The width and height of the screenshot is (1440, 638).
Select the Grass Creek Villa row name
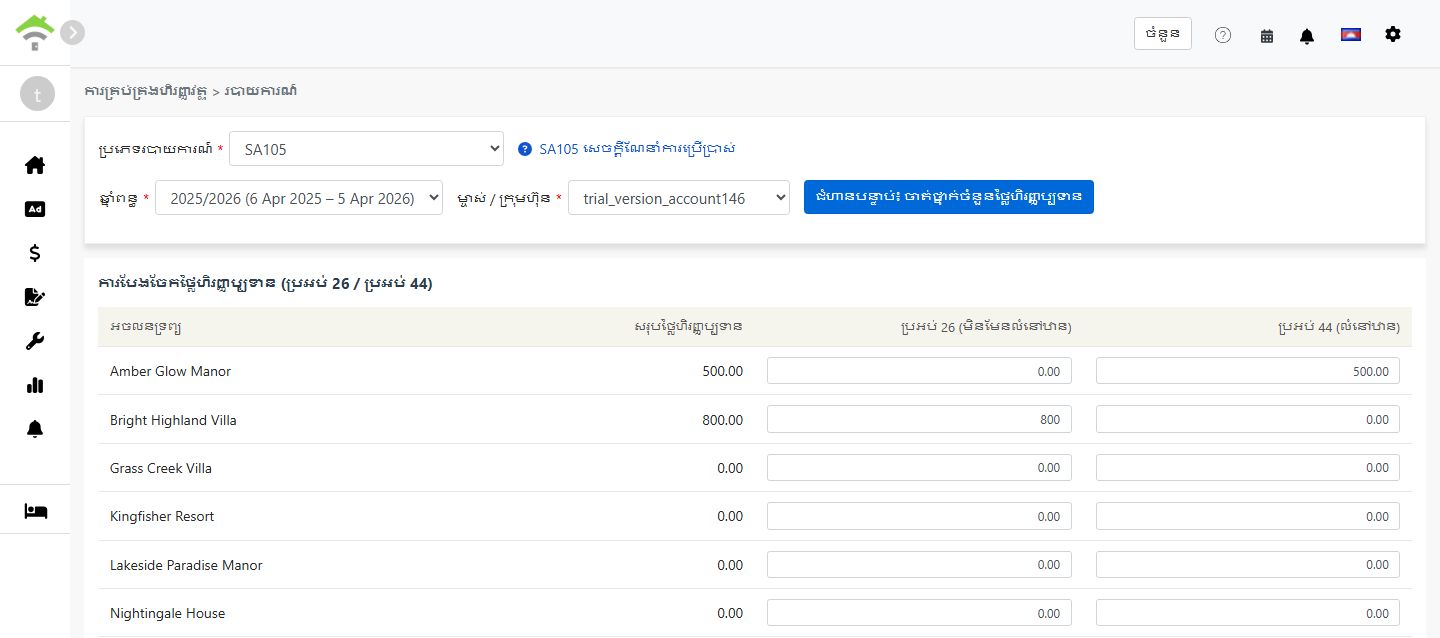click(161, 468)
